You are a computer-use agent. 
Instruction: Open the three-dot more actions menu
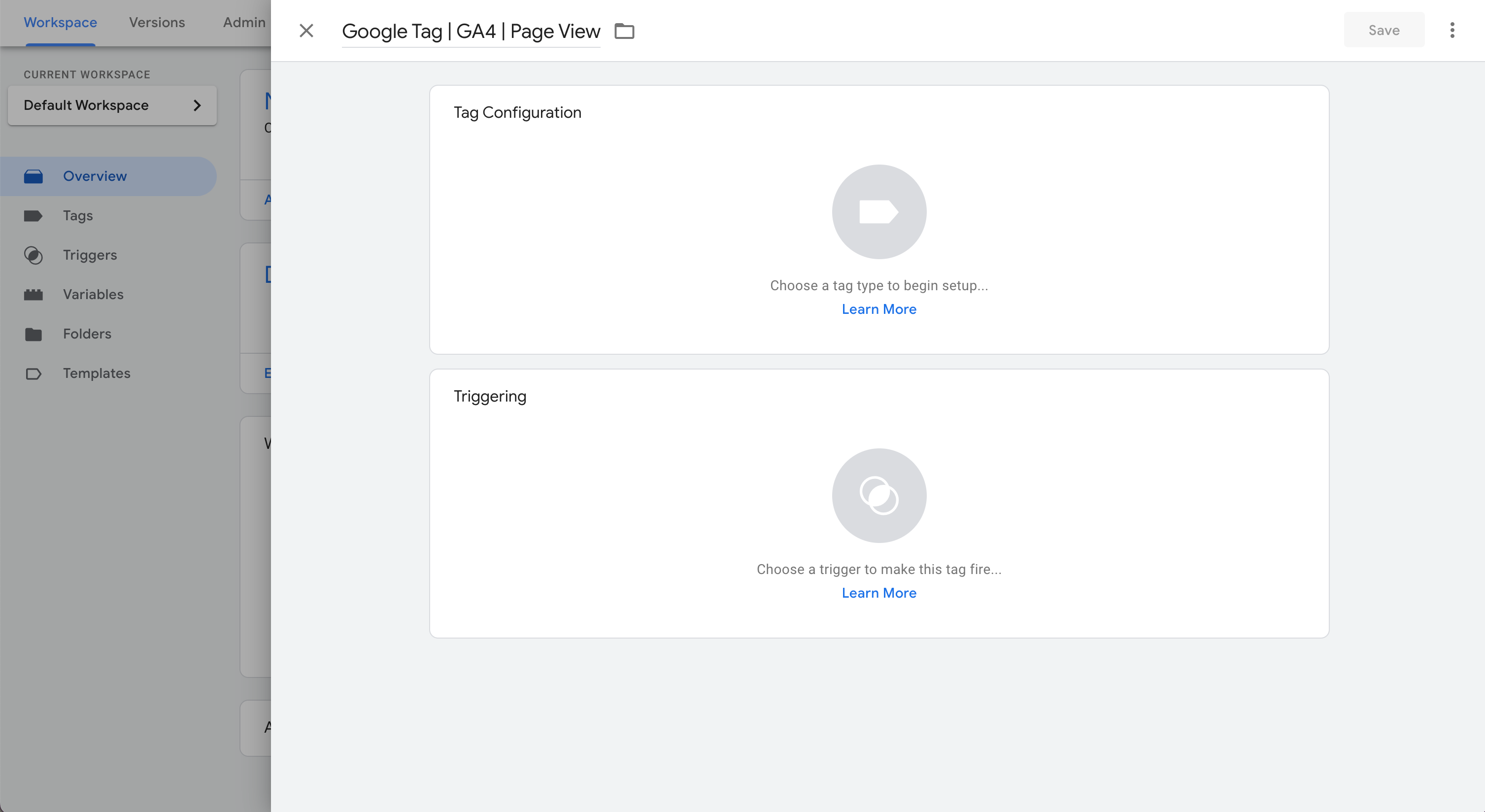coord(1452,31)
